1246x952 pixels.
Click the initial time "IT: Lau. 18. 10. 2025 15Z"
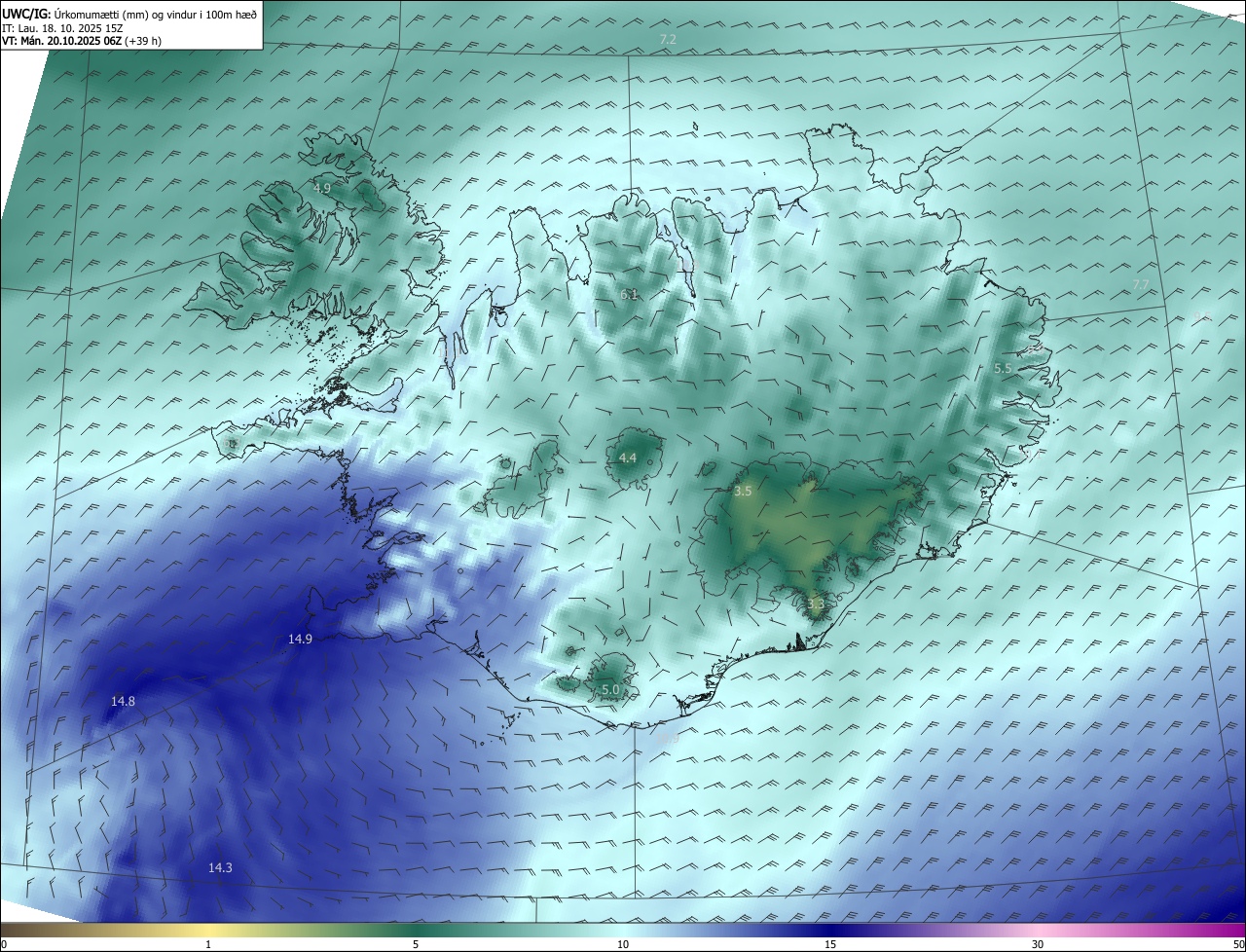(x=61, y=28)
